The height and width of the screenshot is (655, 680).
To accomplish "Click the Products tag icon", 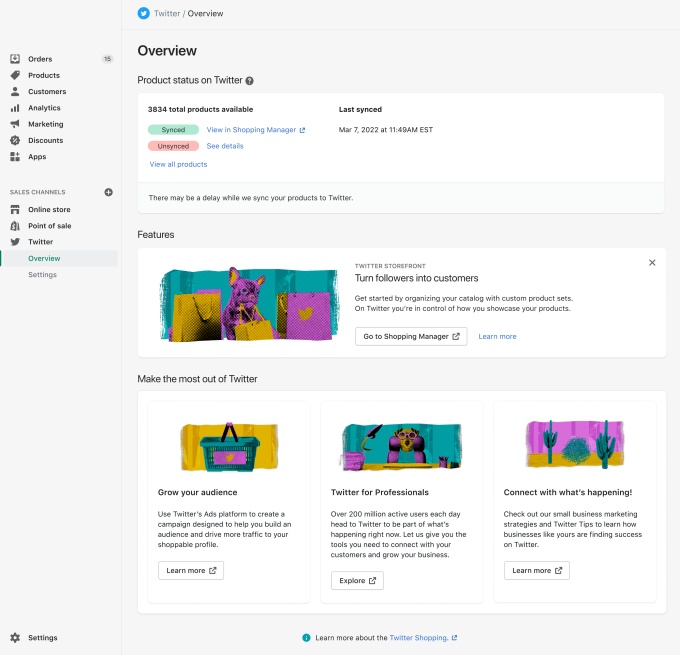I will pyautogui.click(x=15, y=75).
